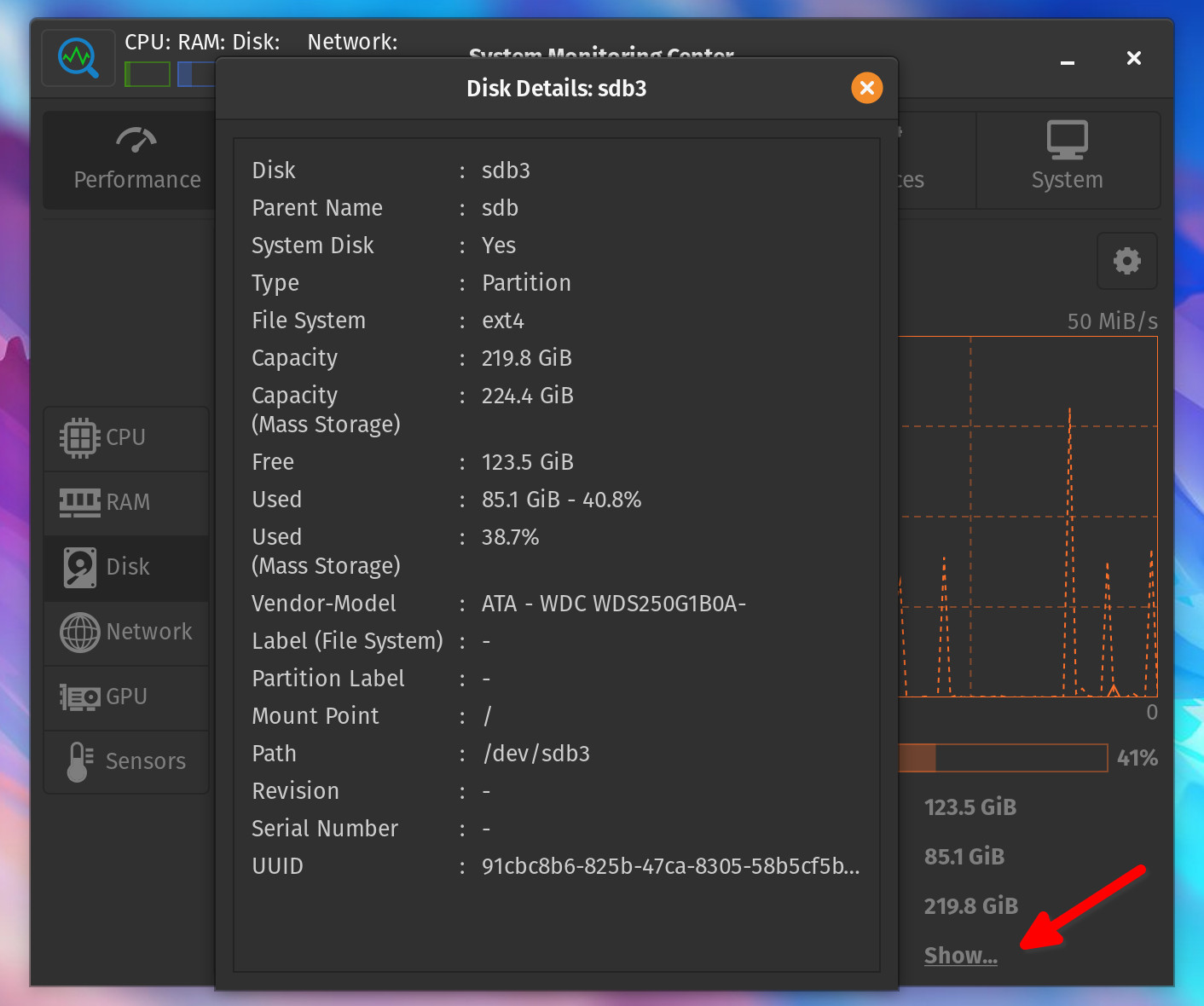Click the blue RAM usage bar in header

[x=196, y=74]
